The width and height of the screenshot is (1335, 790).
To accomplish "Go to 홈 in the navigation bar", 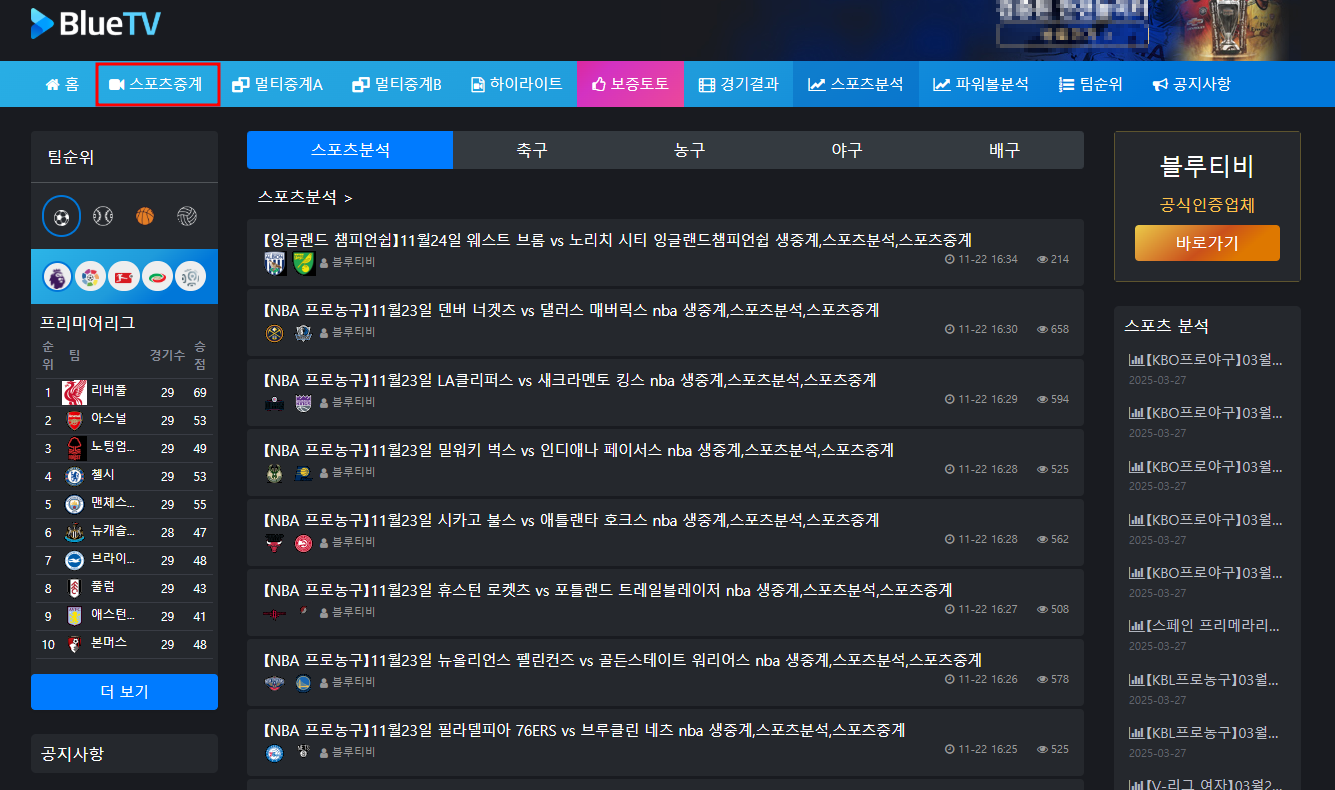I will tap(62, 84).
